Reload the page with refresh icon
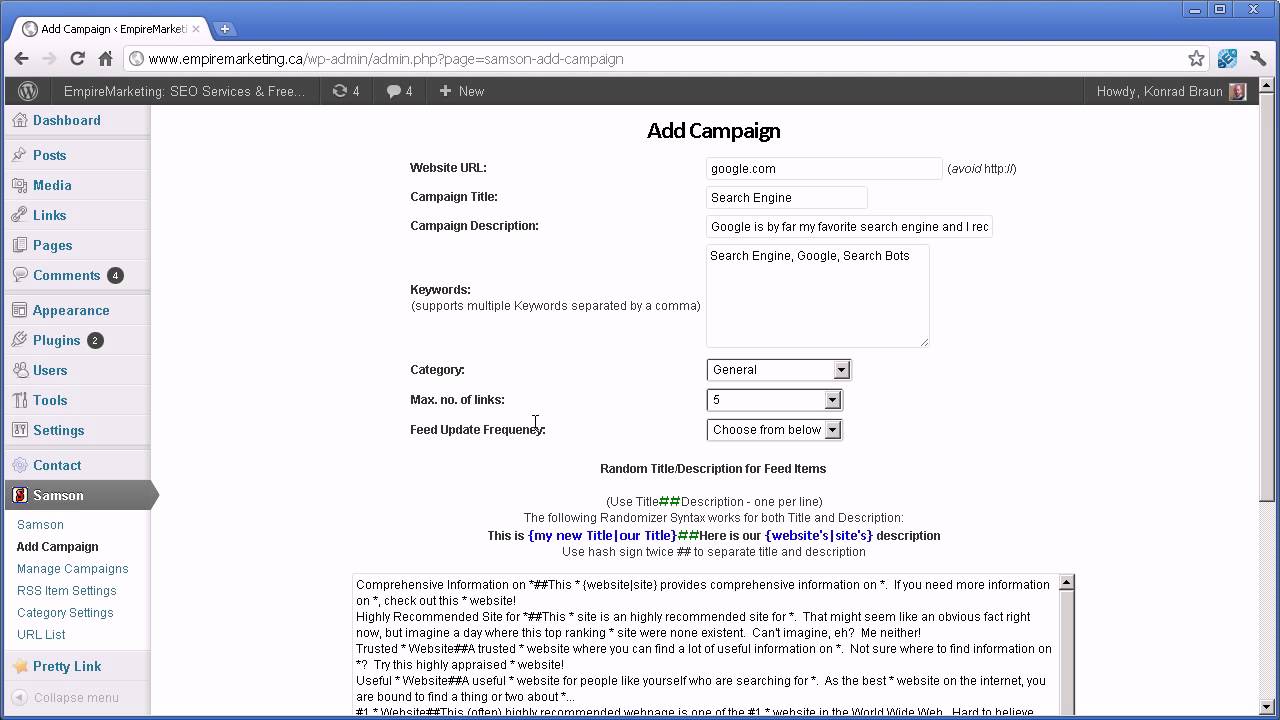 [x=77, y=59]
